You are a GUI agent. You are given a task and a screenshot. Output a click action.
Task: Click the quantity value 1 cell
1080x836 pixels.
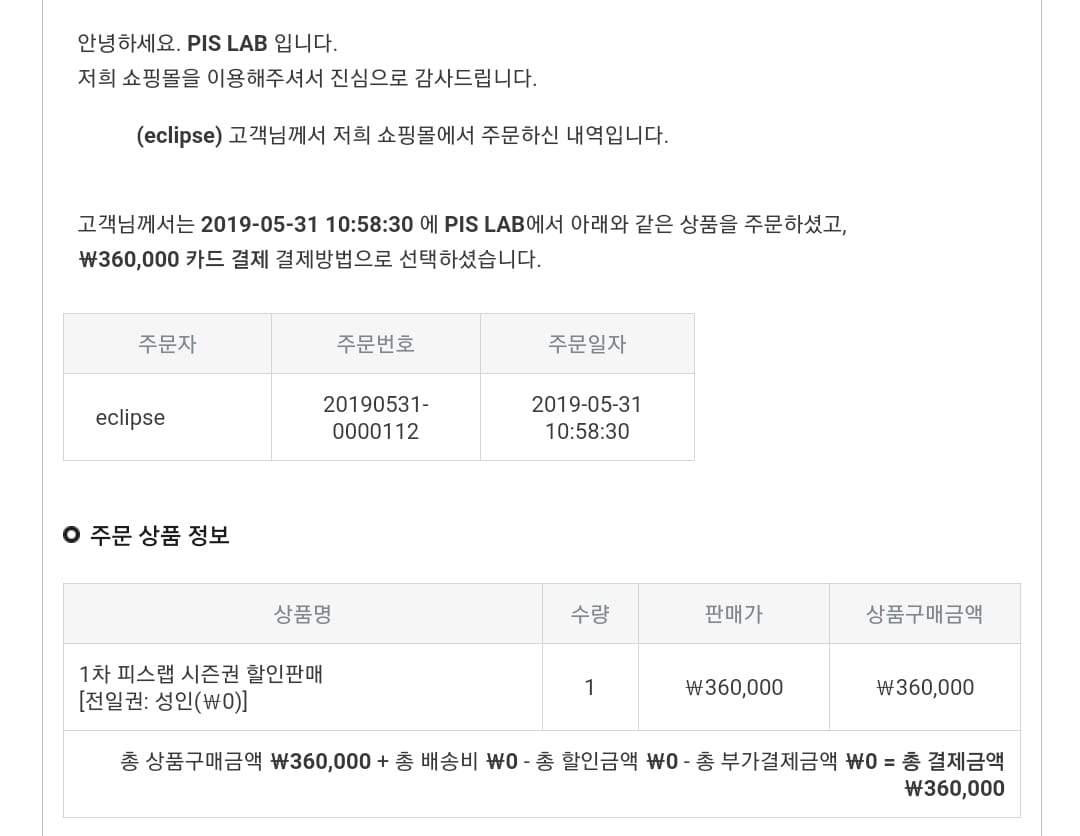tap(590, 687)
